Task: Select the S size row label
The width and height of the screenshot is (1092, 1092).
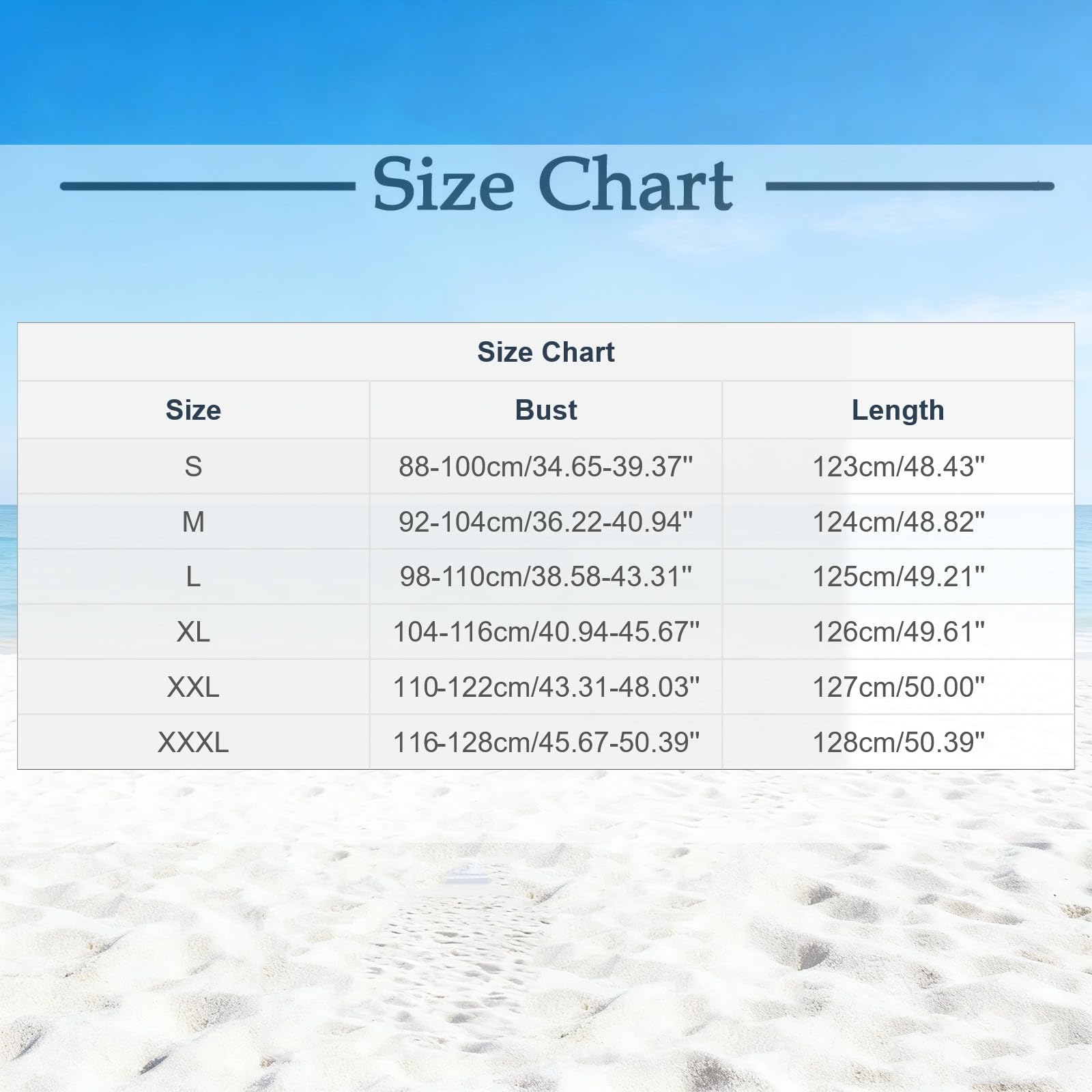Action: point(193,467)
